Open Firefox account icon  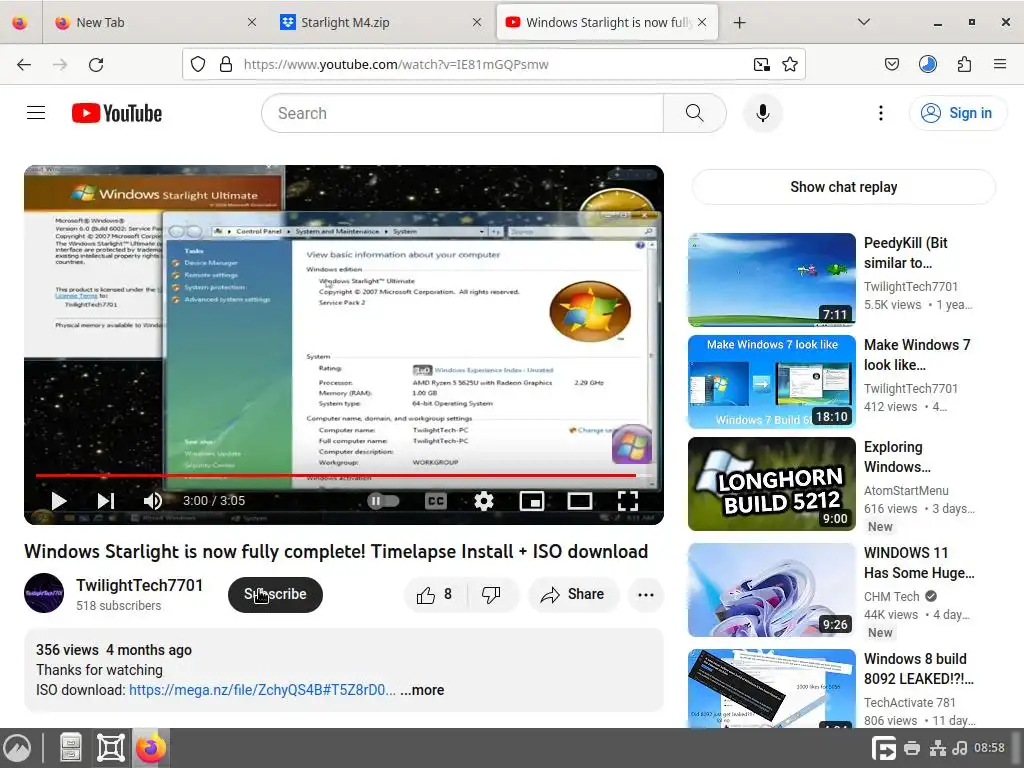pyautogui.click(x=928, y=64)
